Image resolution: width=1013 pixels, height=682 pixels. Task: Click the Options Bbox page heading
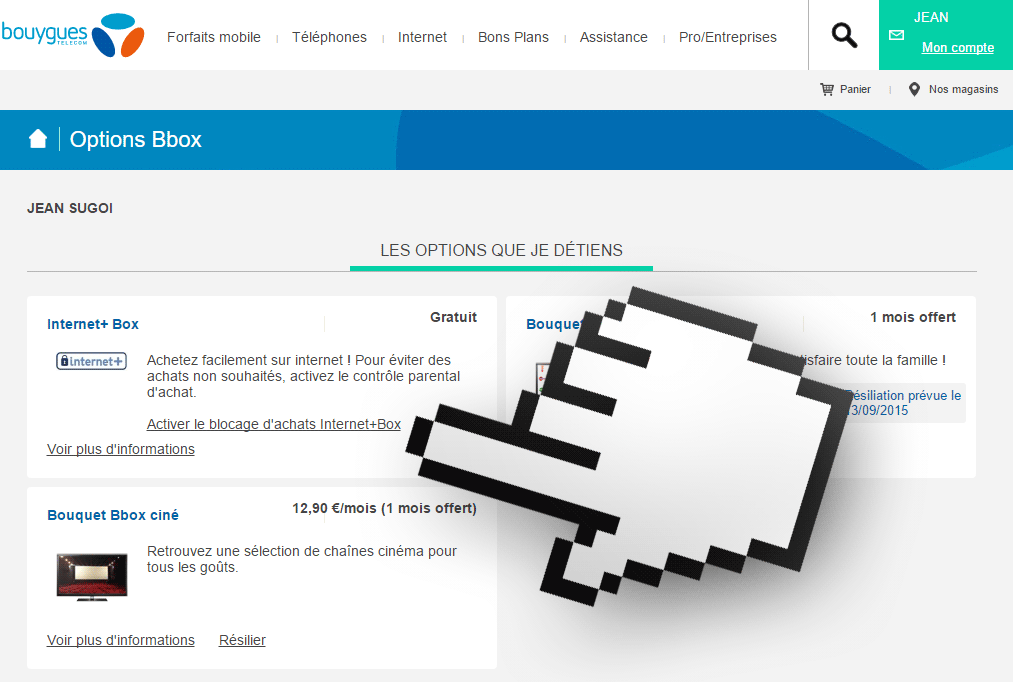coord(136,140)
